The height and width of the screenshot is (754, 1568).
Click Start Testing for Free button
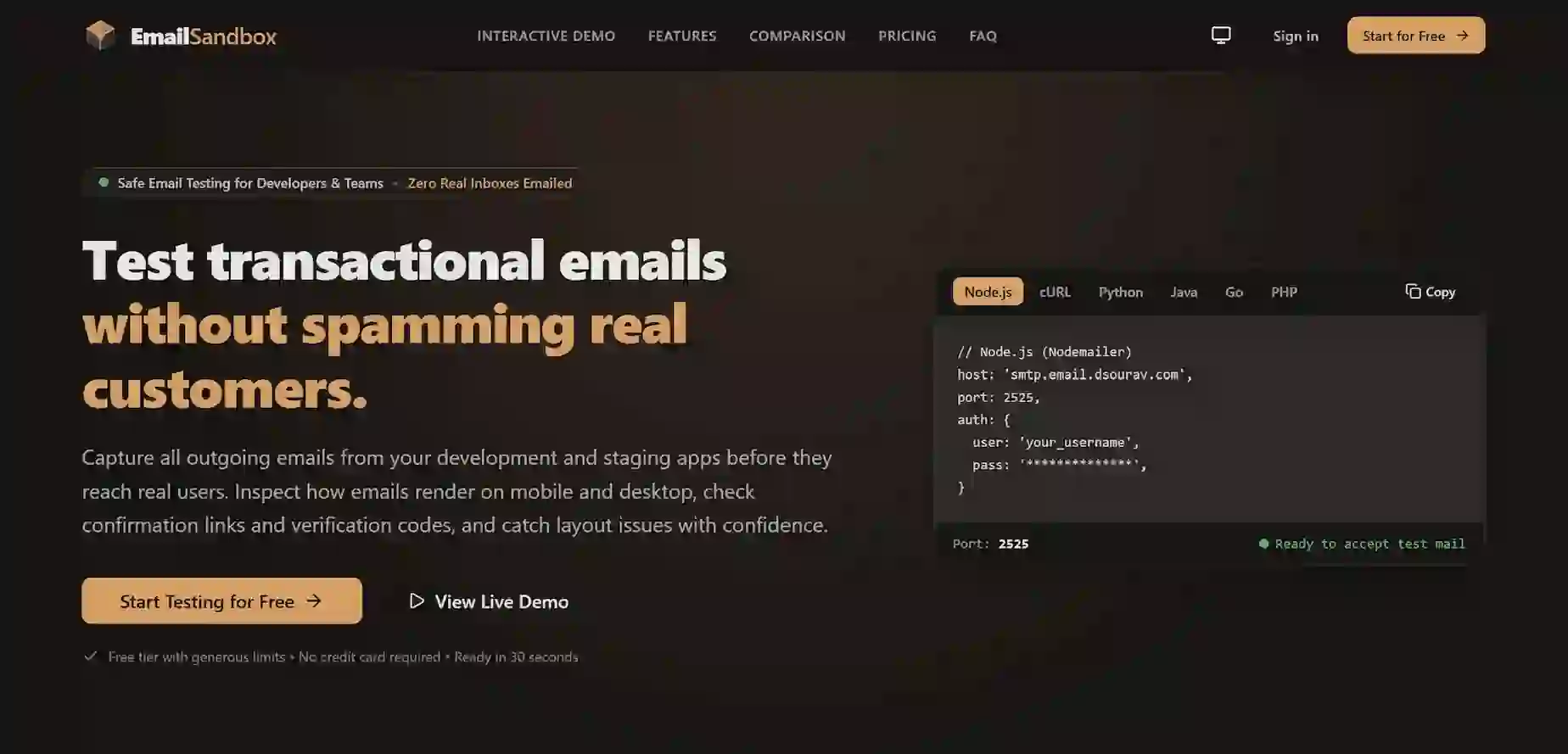click(x=221, y=601)
